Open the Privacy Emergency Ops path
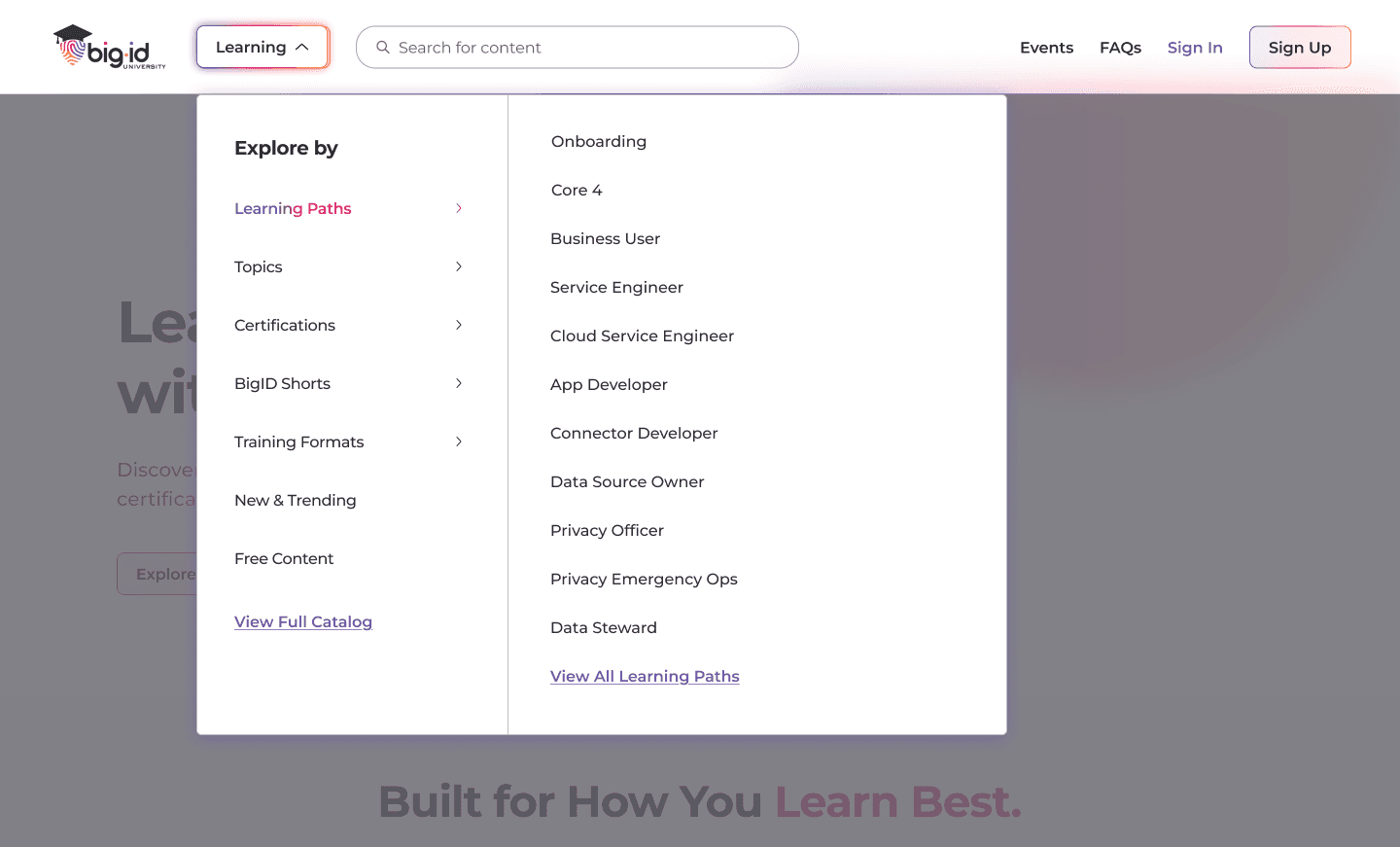This screenshot has width=1400, height=847. [x=644, y=579]
